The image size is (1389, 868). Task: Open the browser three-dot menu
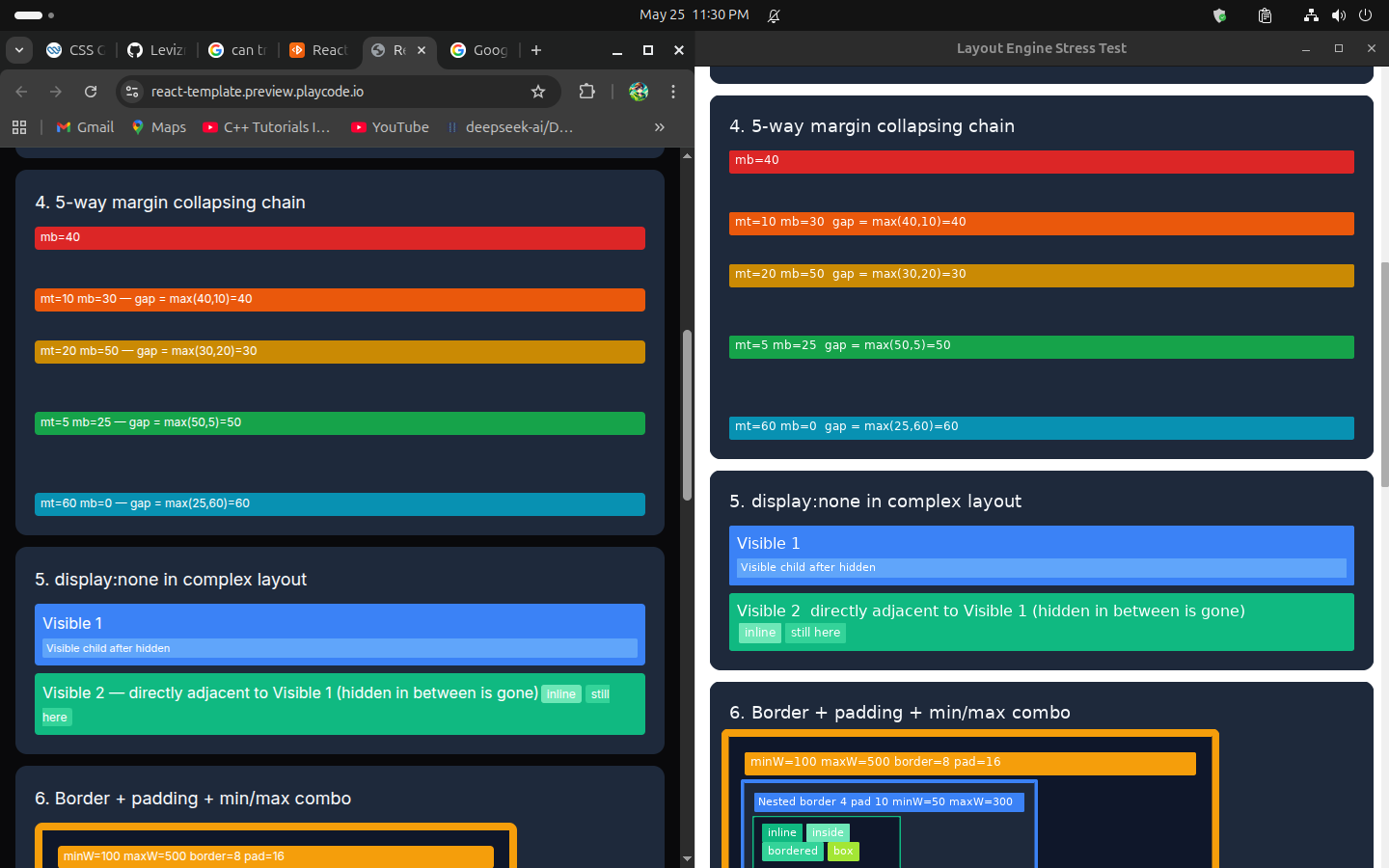pyautogui.click(x=673, y=92)
